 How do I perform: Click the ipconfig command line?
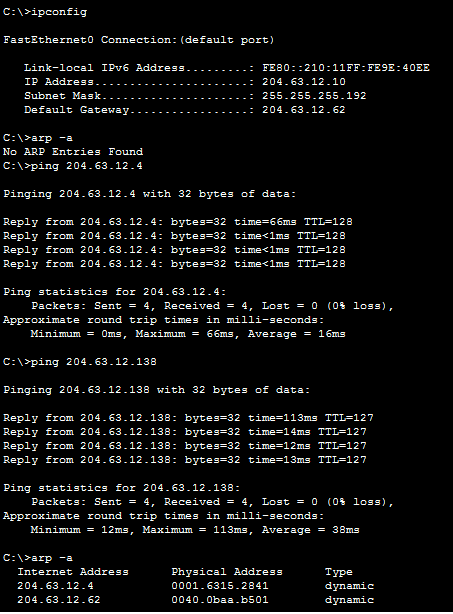(x=45, y=12)
